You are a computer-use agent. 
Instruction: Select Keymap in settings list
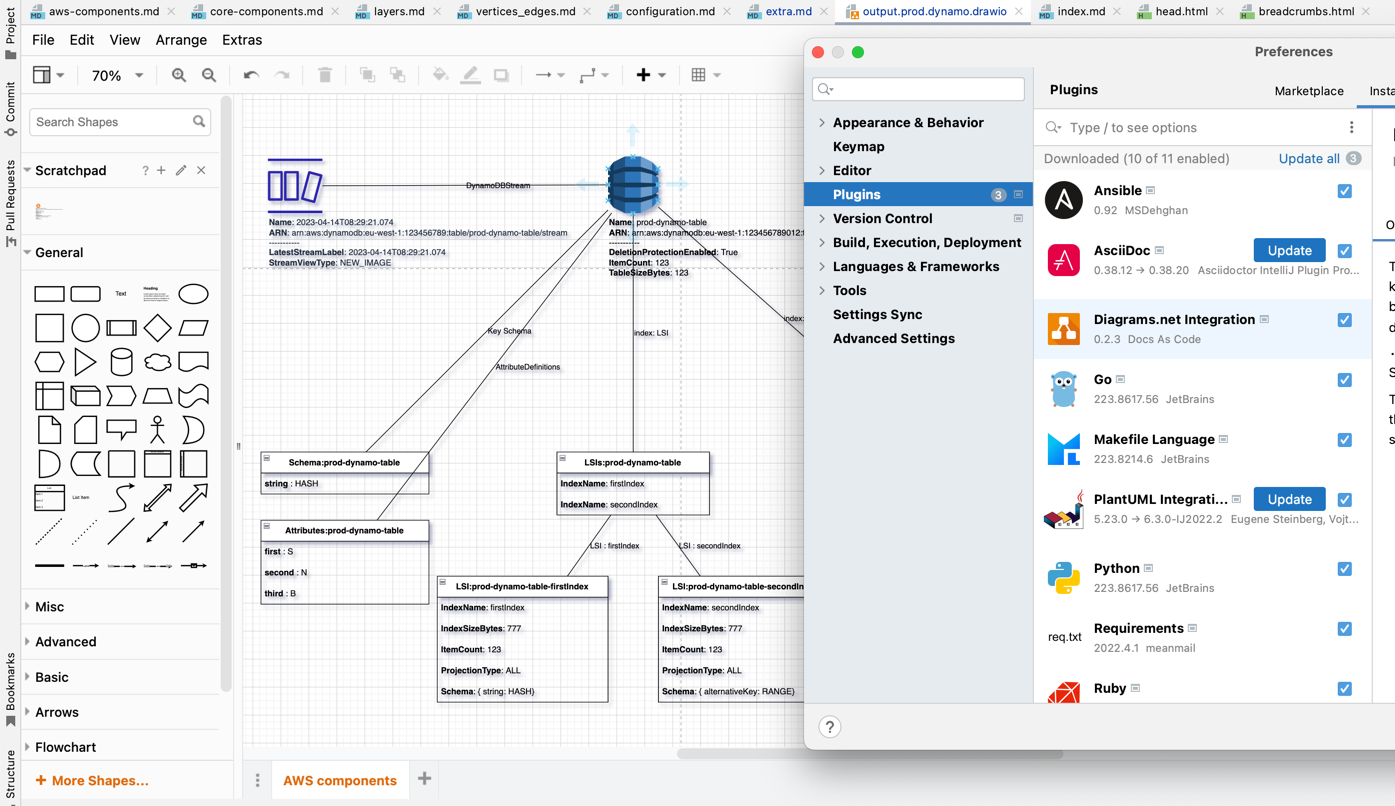pos(858,147)
